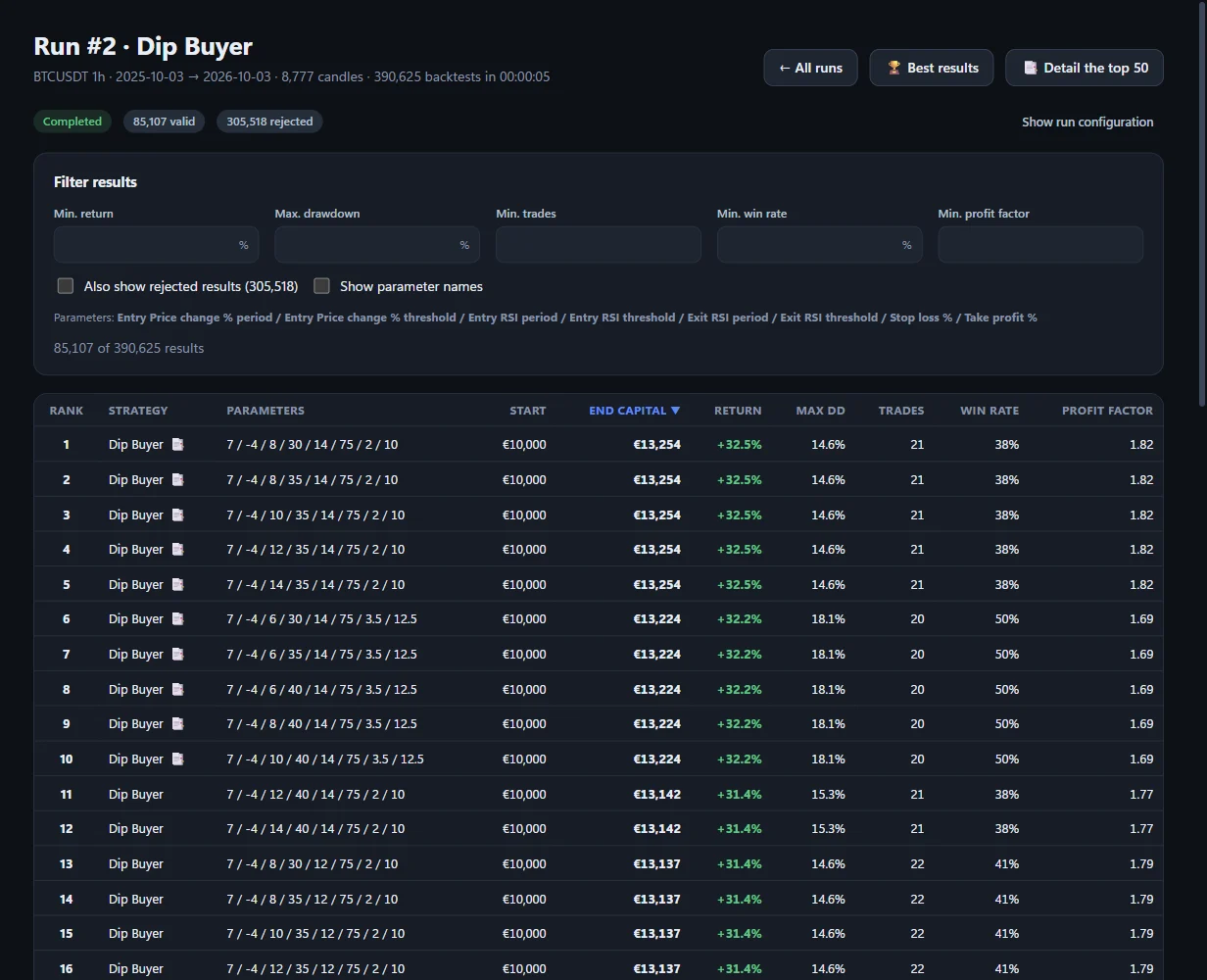
Task: Toggle 'Show parameter names' checkbox
Action: [x=321, y=286]
